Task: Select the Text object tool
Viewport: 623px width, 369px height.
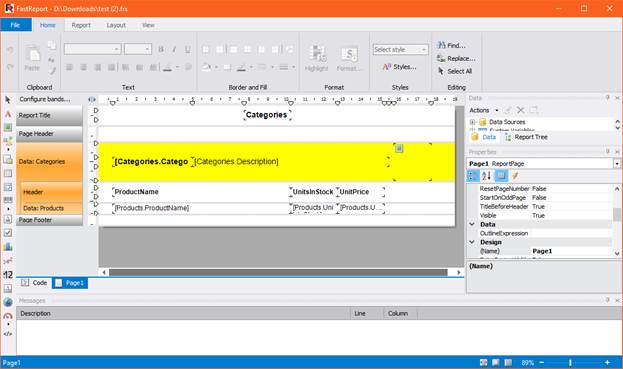Action: tap(8, 114)
